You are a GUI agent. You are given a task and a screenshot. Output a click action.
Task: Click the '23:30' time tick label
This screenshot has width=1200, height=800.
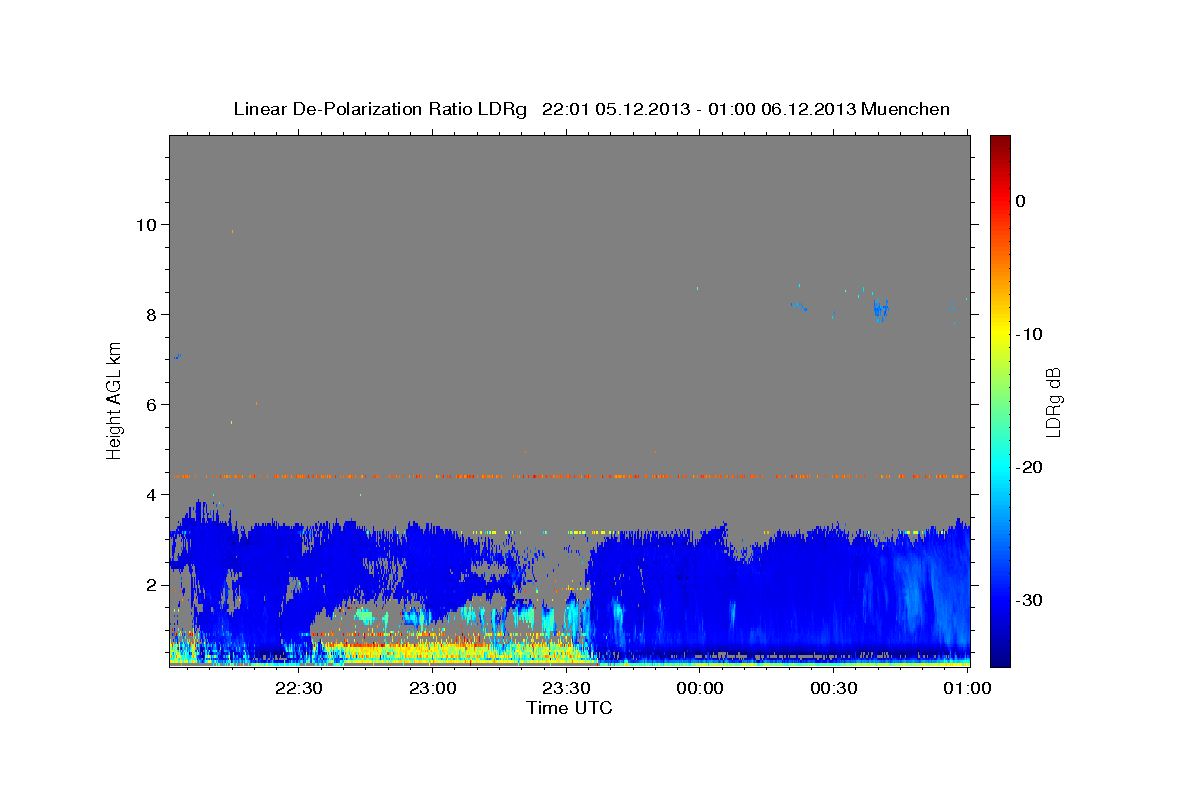[x=566, y=689]
